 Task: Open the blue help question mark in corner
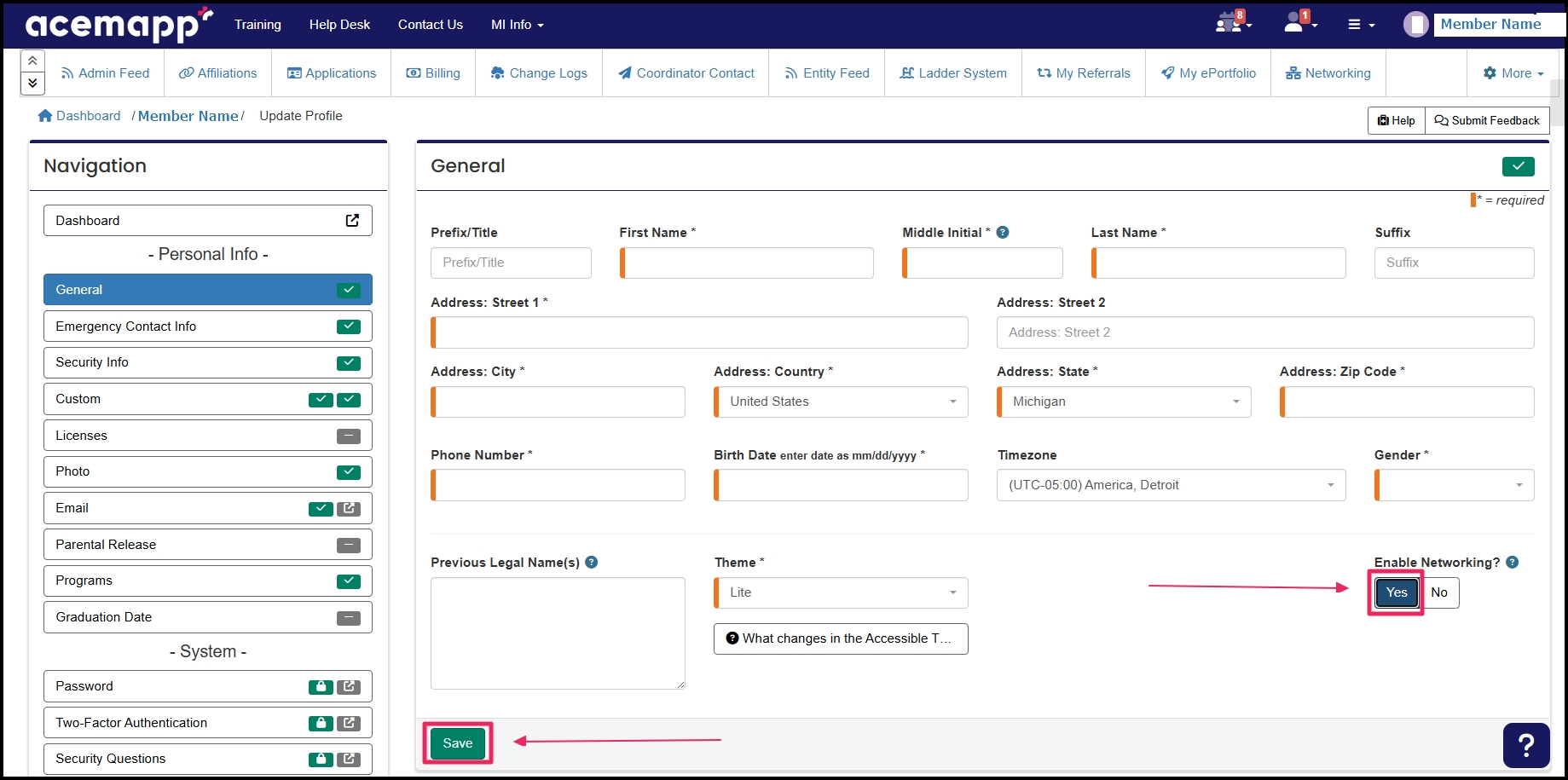pyautogui.click(x=1525, y=744)
